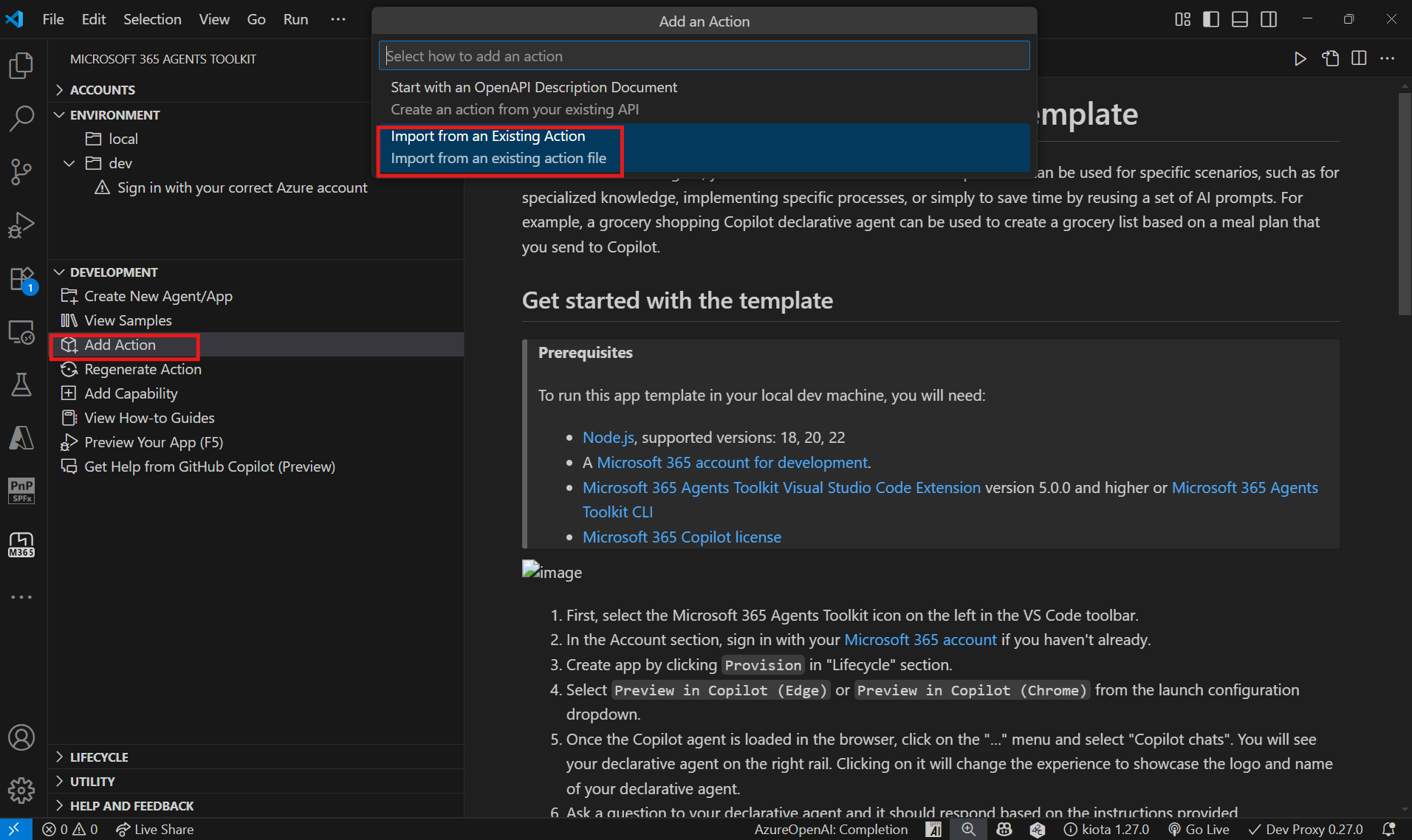
Task: Open the Edit menu
Action: [94, 19]
